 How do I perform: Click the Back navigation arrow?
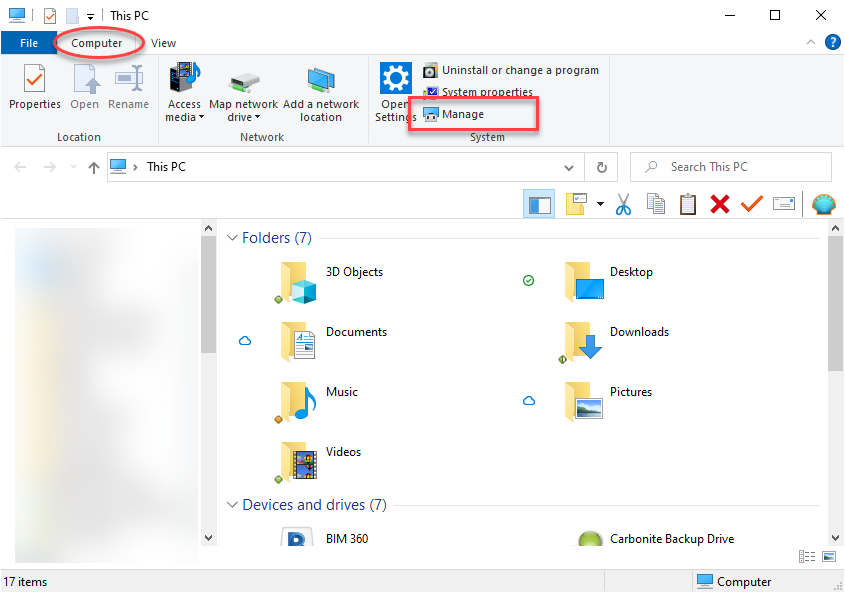[x=20, y=167]
